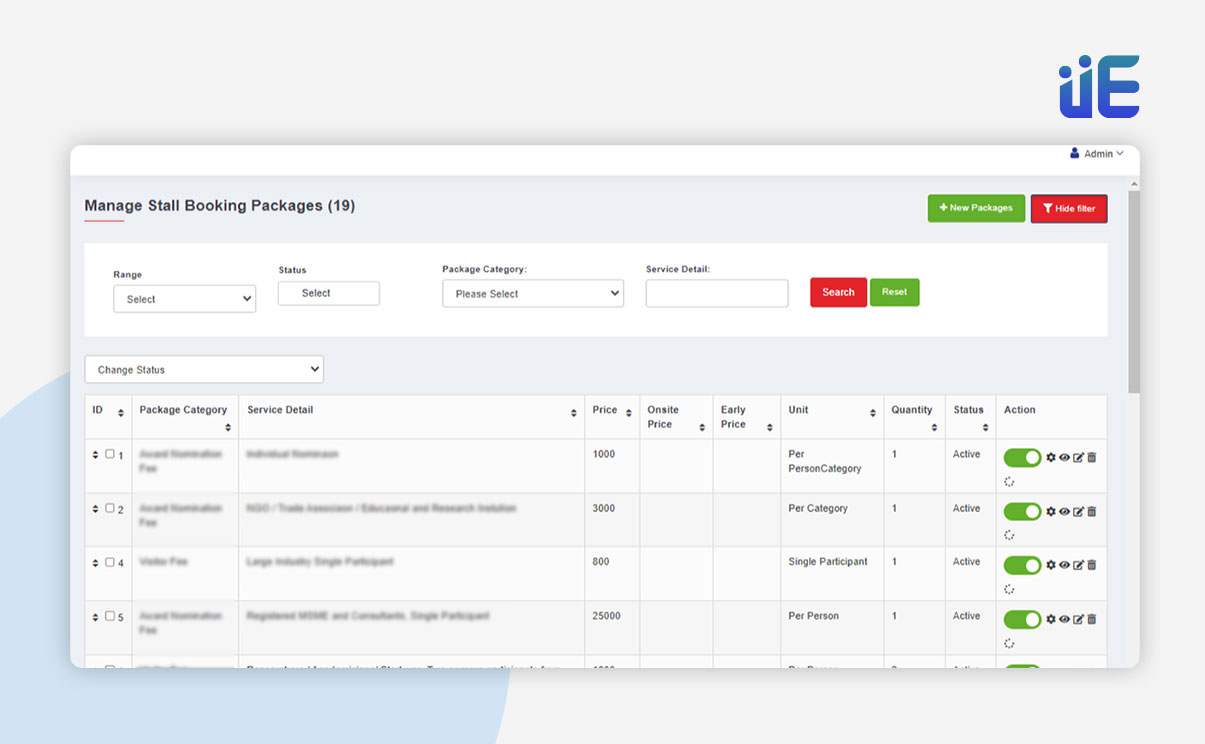
Task: Tick the checkbox for row ID 2
Action: coord(110,508)
